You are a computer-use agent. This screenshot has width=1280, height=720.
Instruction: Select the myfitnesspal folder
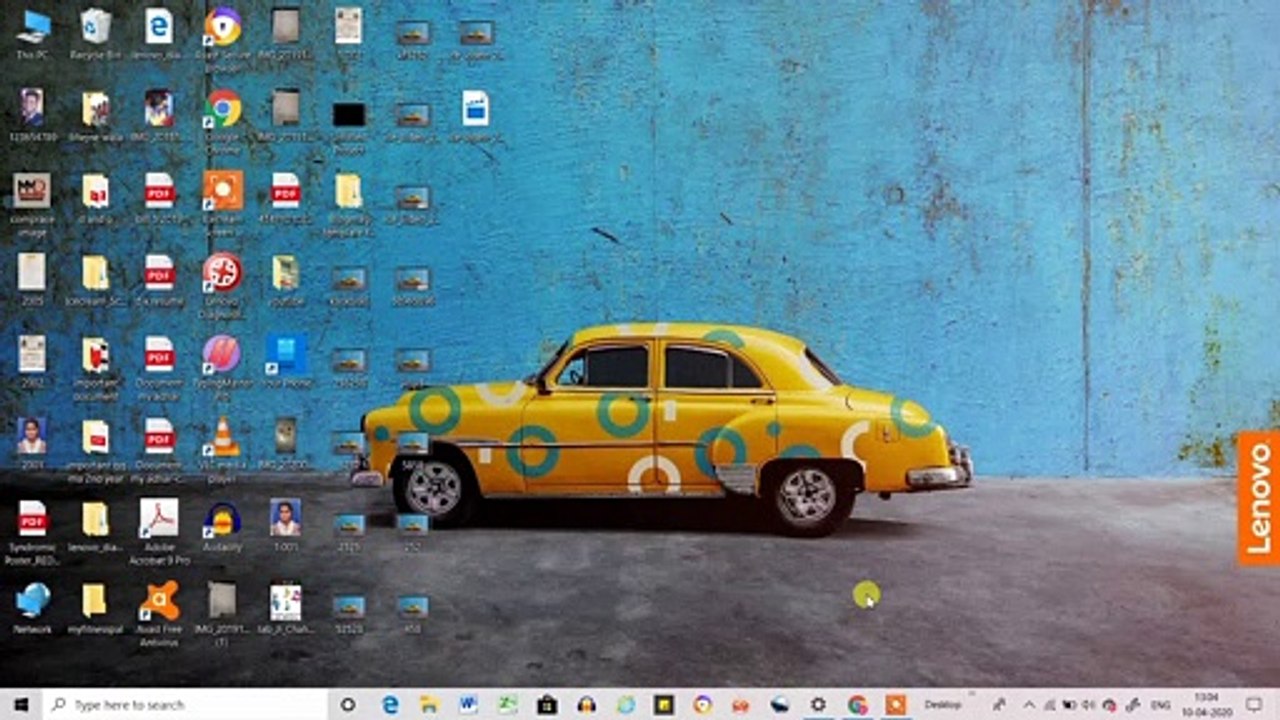[95, 608]
